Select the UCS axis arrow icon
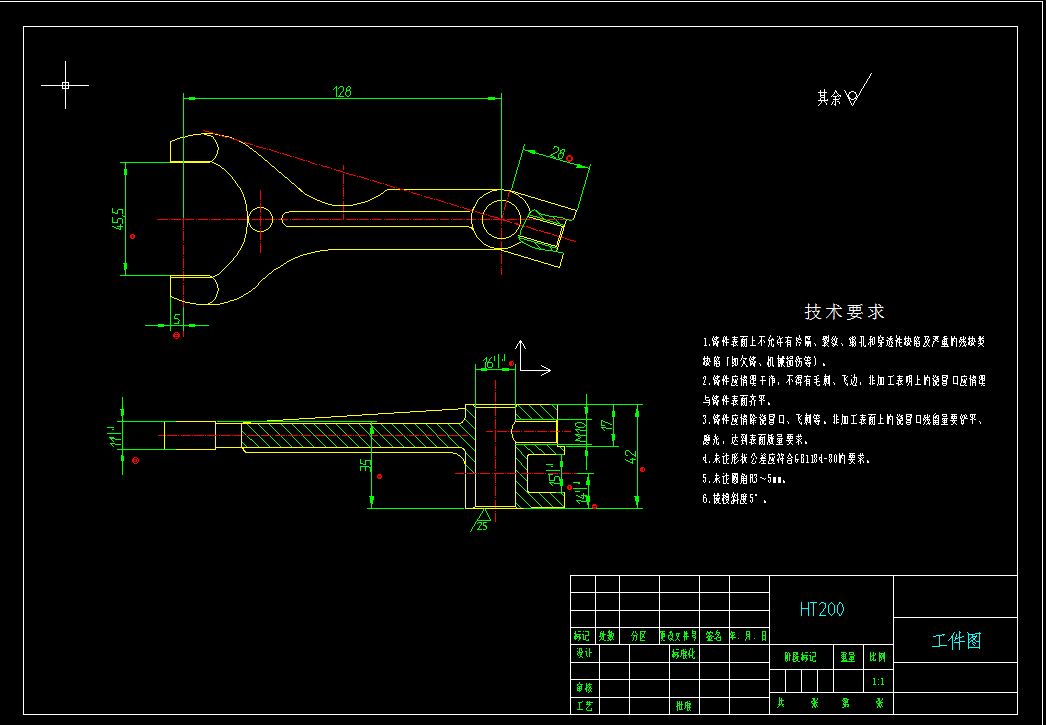The width and height of the screenshot is (1046, 725). pyautogui.click(x=530, y=365)
